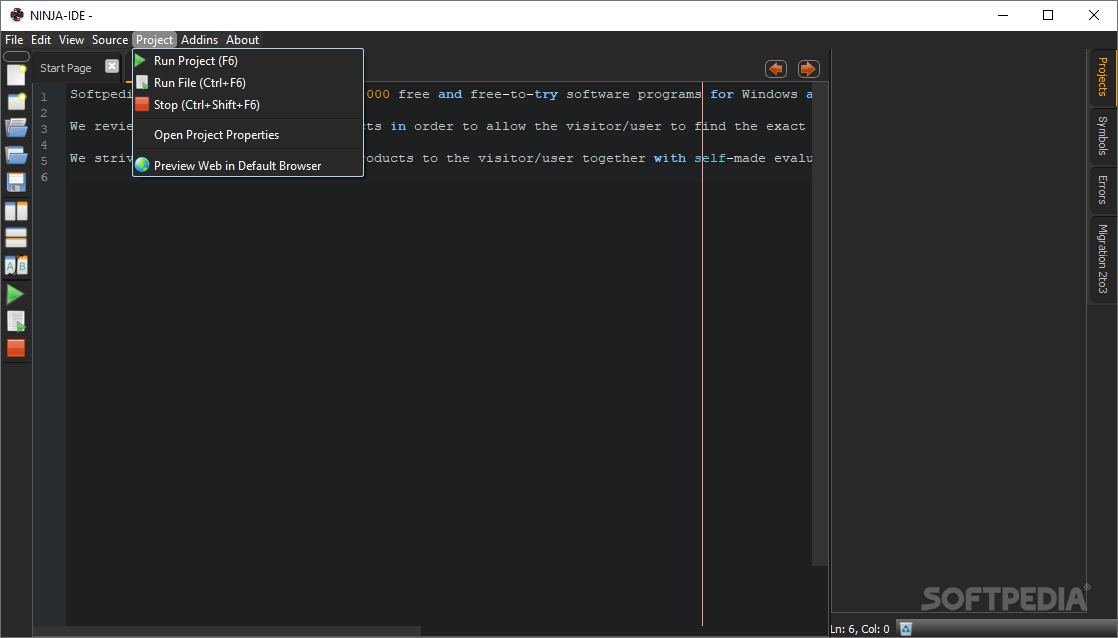Choose Run Project (F6) from menu

pyautogui.click(x=248, y=61)
